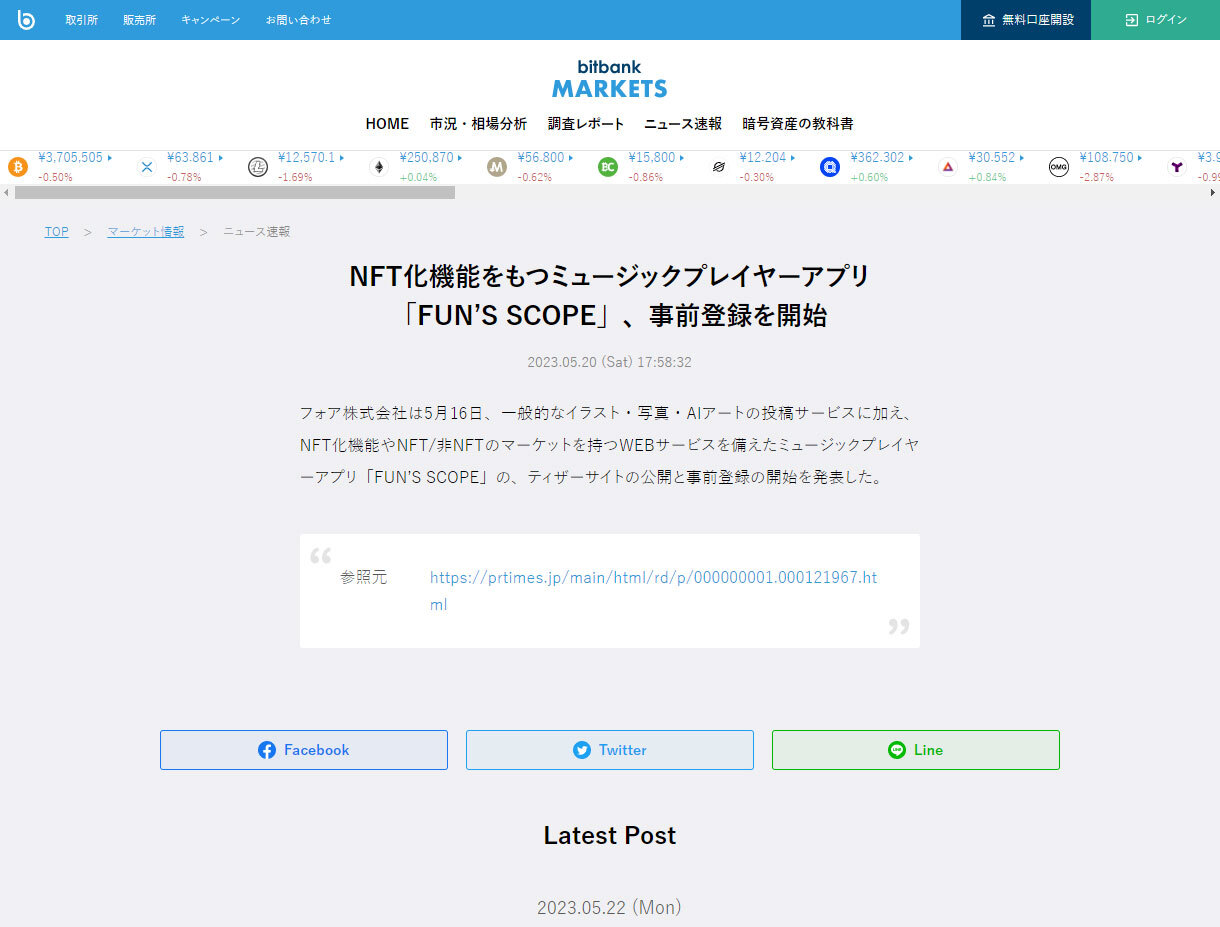This screenshot has width=1220, height=927.
Task: Click the Facebook share icon
Action: point(265,749)
